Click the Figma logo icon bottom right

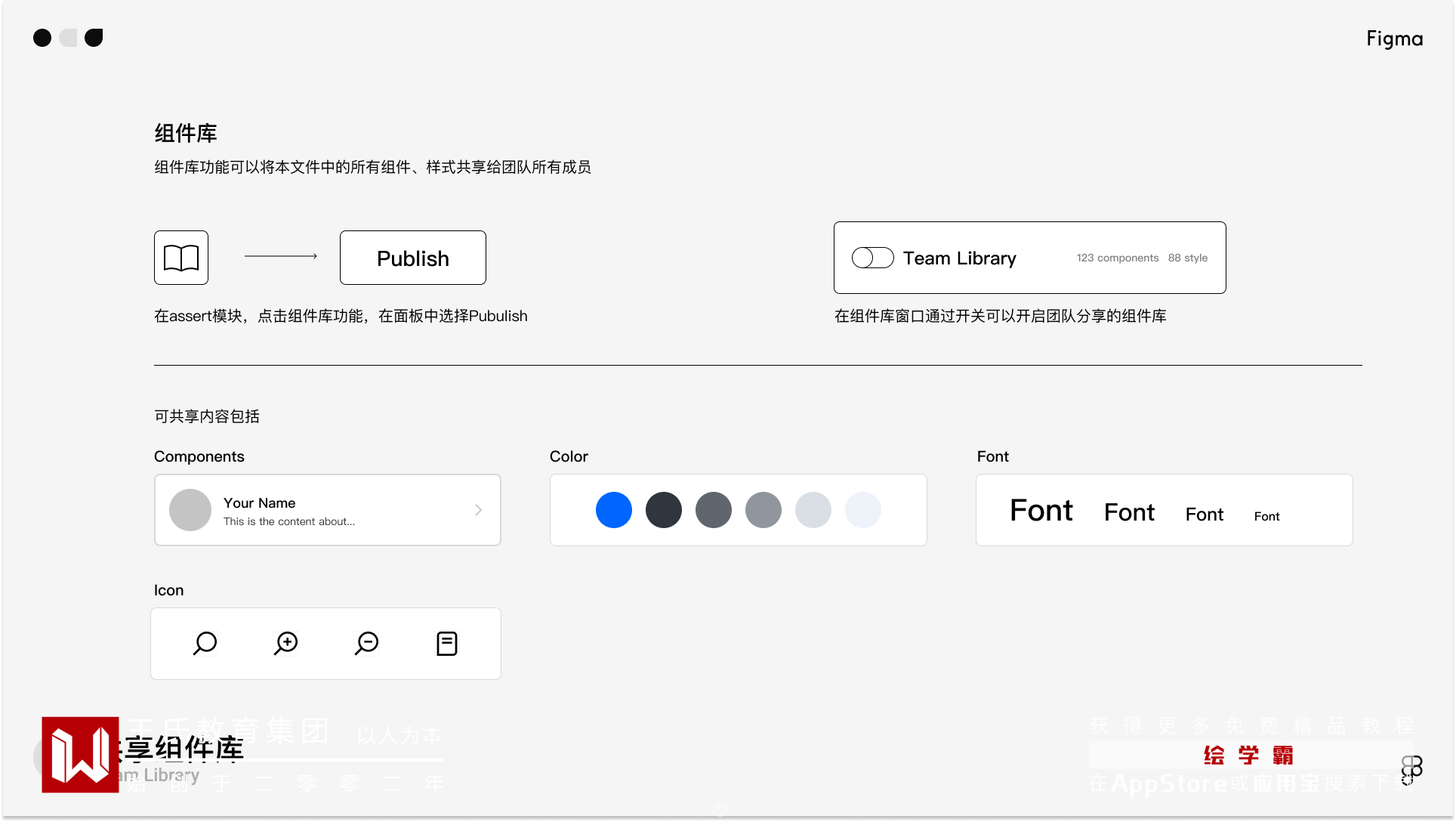[1411, 769]
